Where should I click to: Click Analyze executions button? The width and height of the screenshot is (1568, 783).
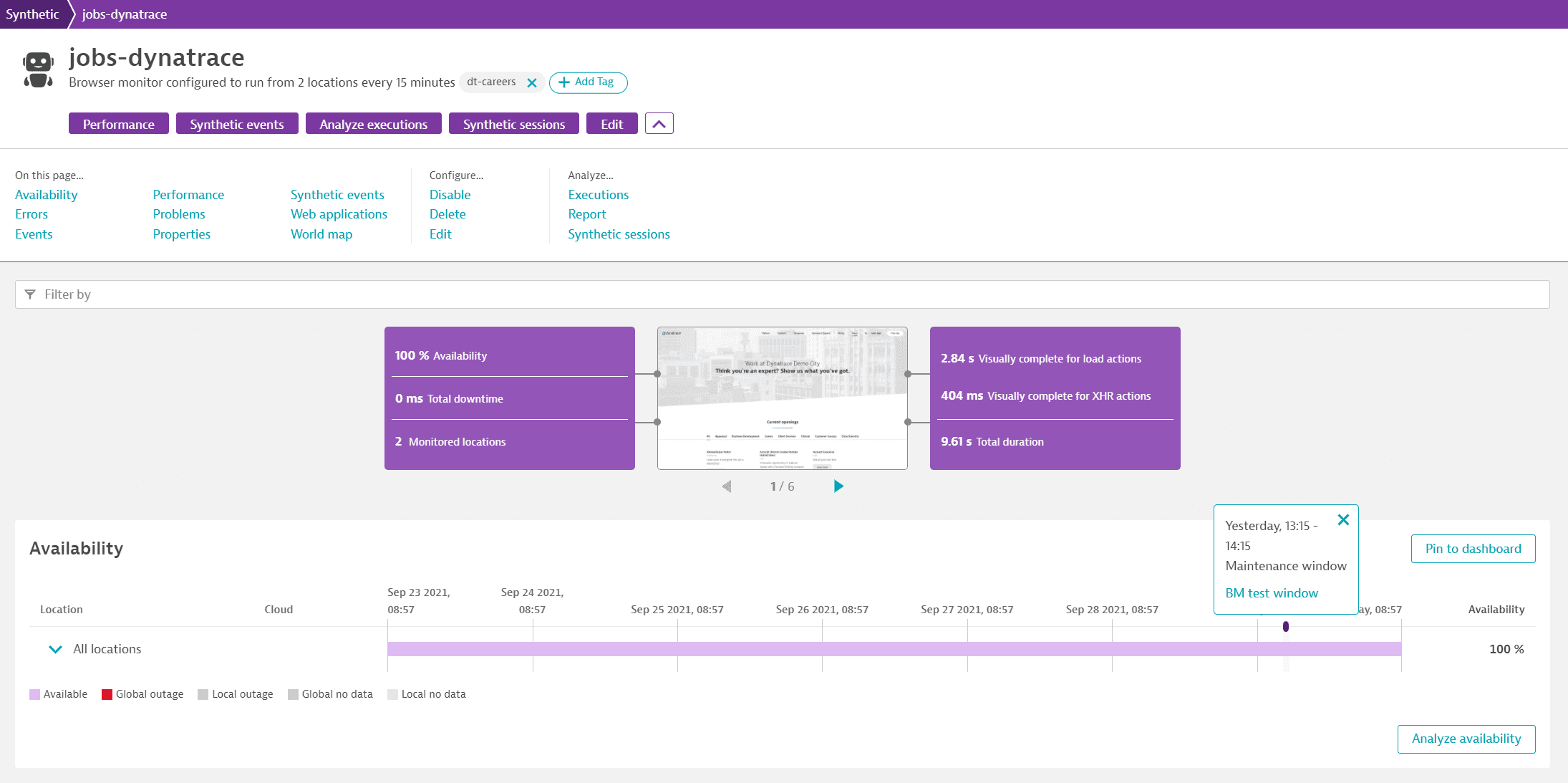click(374, 124)
